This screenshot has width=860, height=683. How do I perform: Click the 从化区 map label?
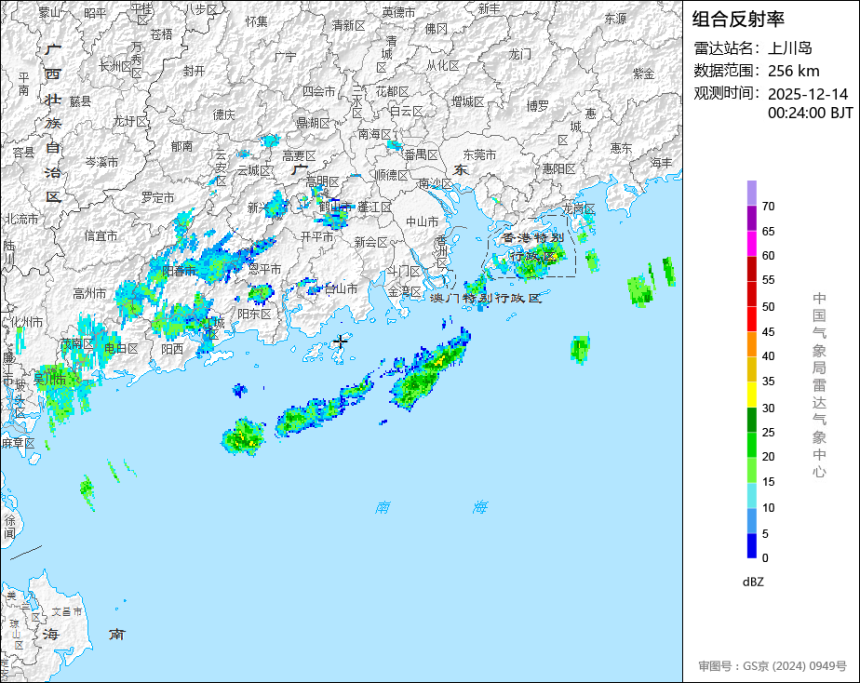443,65
